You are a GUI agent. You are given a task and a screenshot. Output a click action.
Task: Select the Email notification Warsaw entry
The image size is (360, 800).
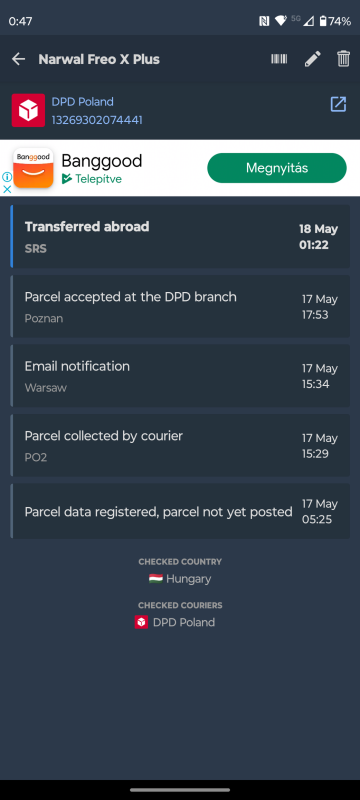click(180, 376)
